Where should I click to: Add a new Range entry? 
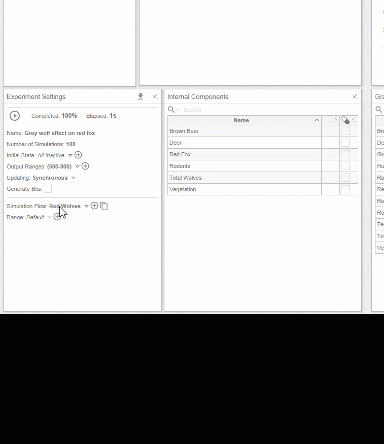[x=57, y=217]
